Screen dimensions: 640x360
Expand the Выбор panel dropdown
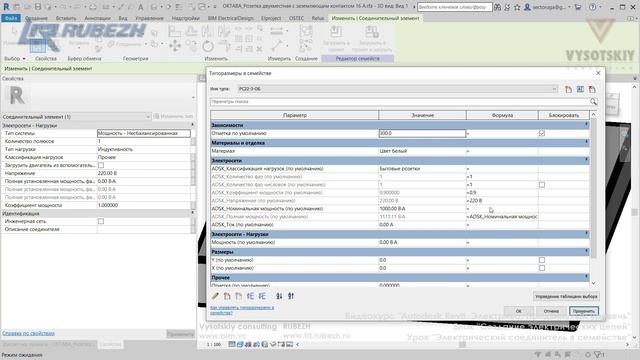coord(15,59)
